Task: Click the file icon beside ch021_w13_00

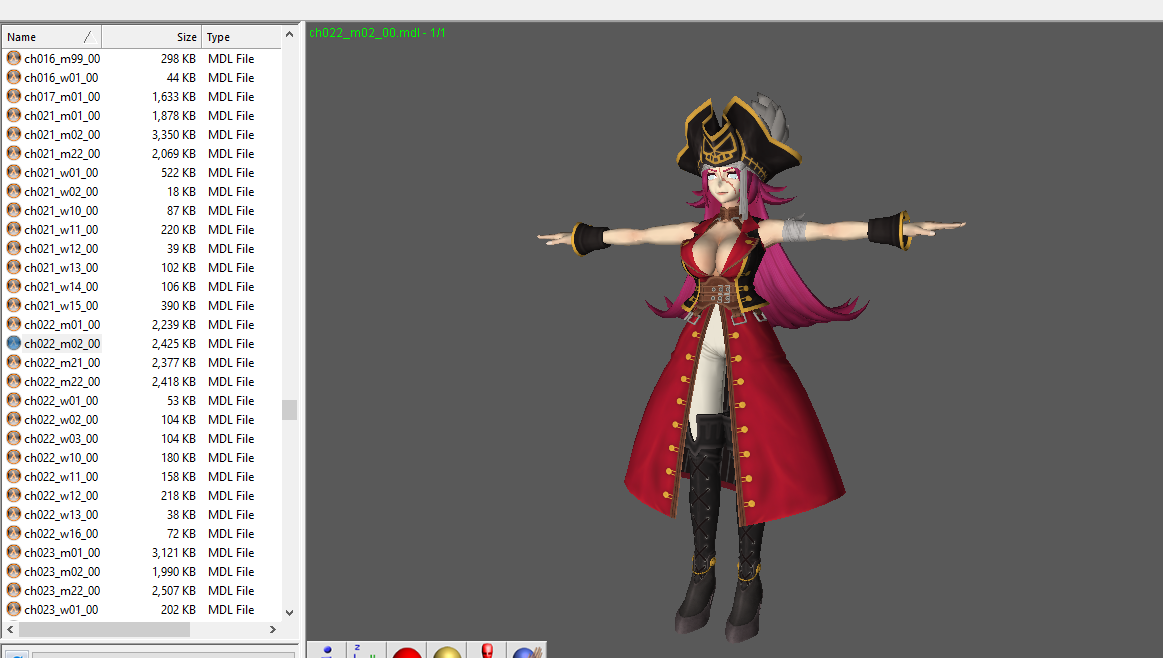Action: (x=13, y=267)
